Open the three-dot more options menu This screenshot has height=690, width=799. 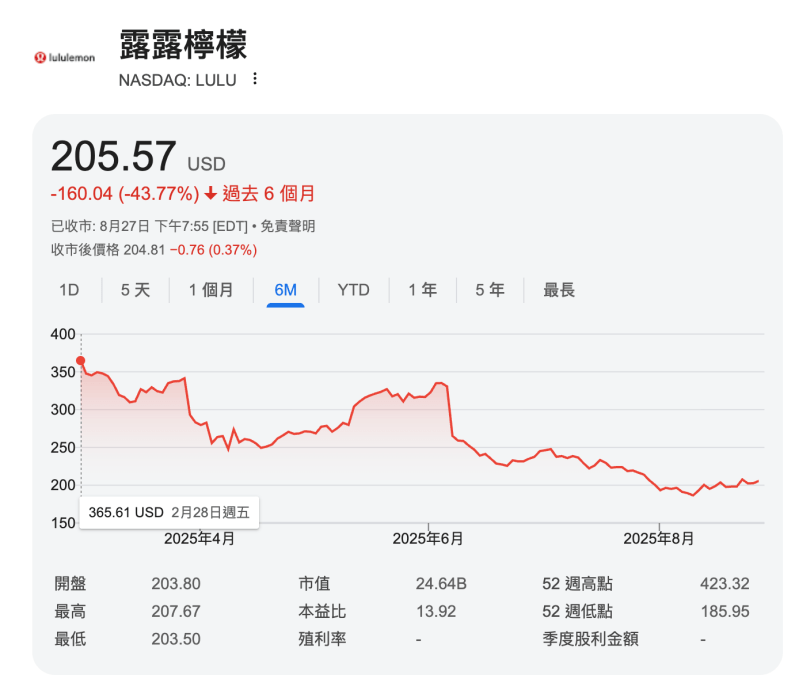(255, 79)
